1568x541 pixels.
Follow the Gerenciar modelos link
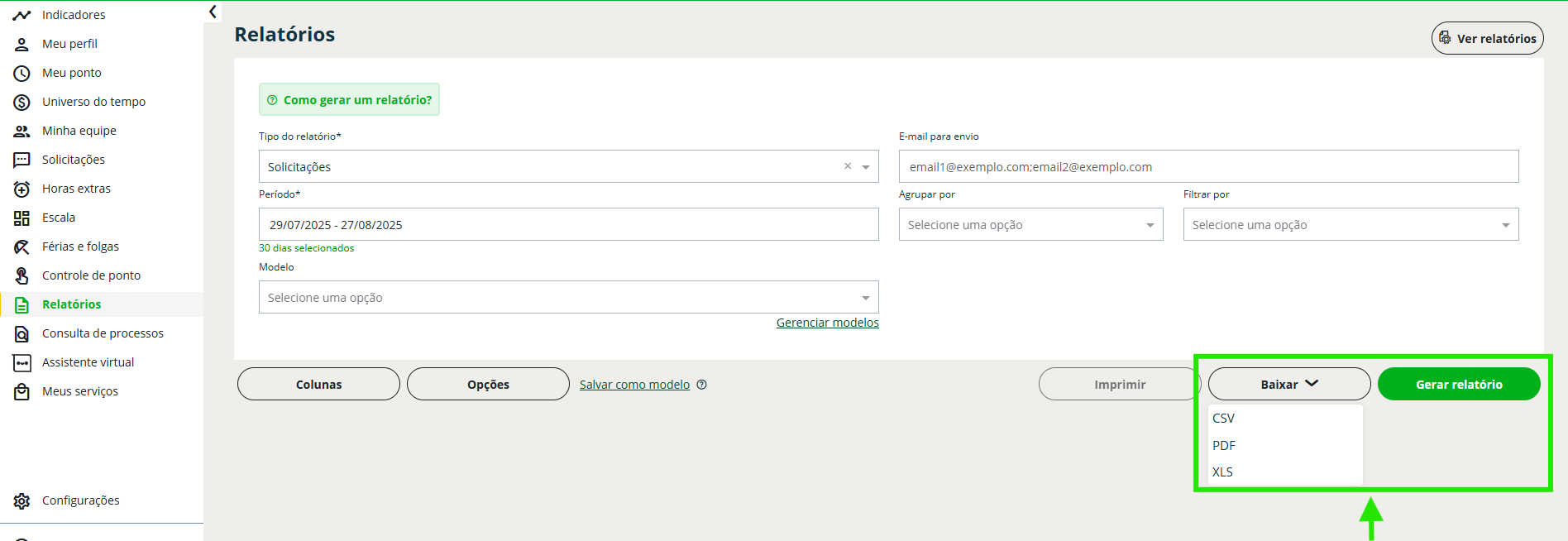pyautogui.click(x=827, y=323)
